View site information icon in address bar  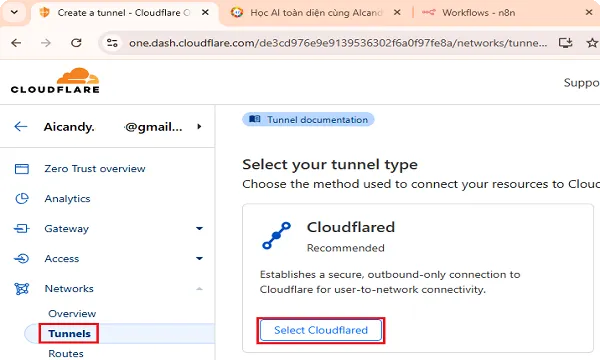pos(112,43)
